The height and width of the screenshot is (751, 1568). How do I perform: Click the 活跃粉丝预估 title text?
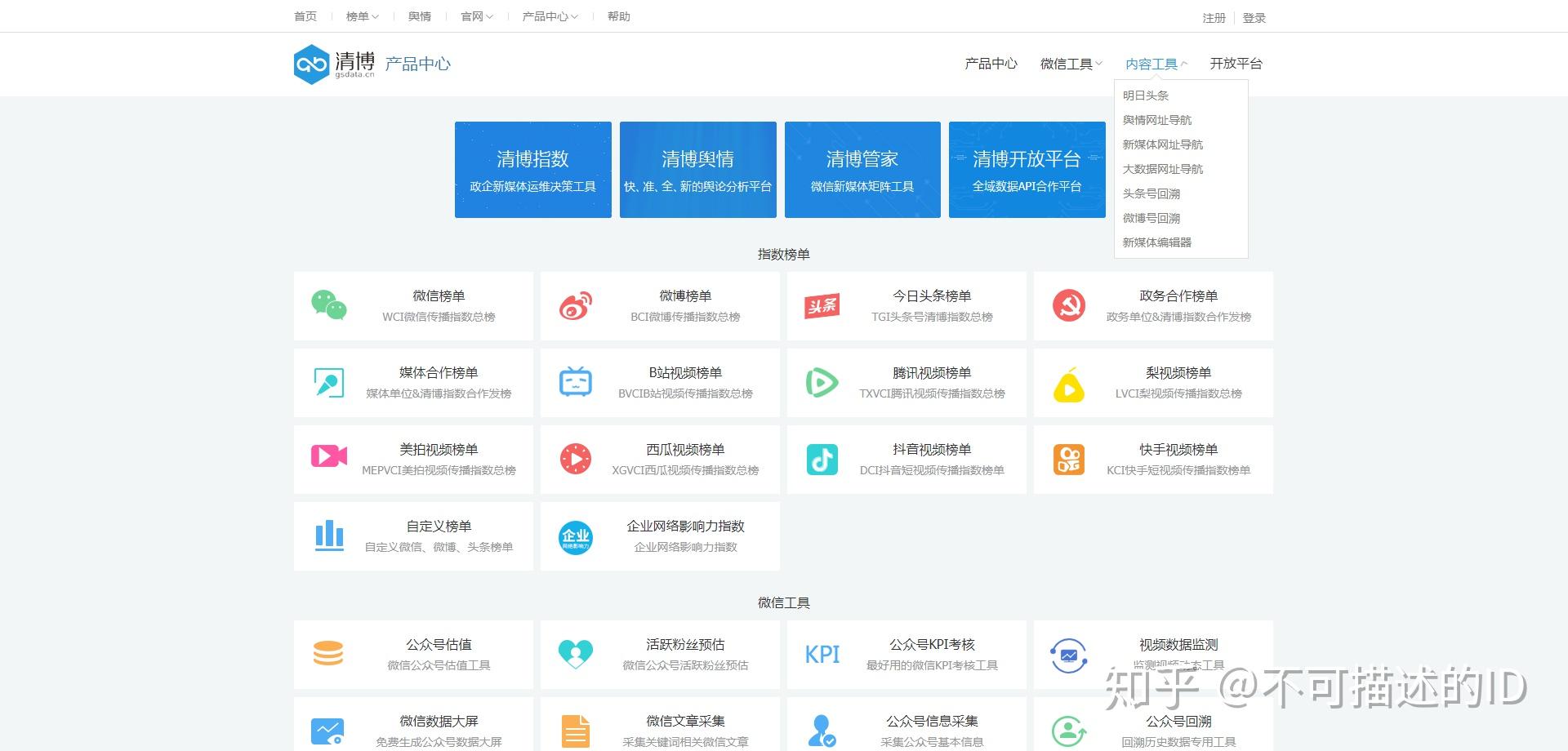pos(685,644)
